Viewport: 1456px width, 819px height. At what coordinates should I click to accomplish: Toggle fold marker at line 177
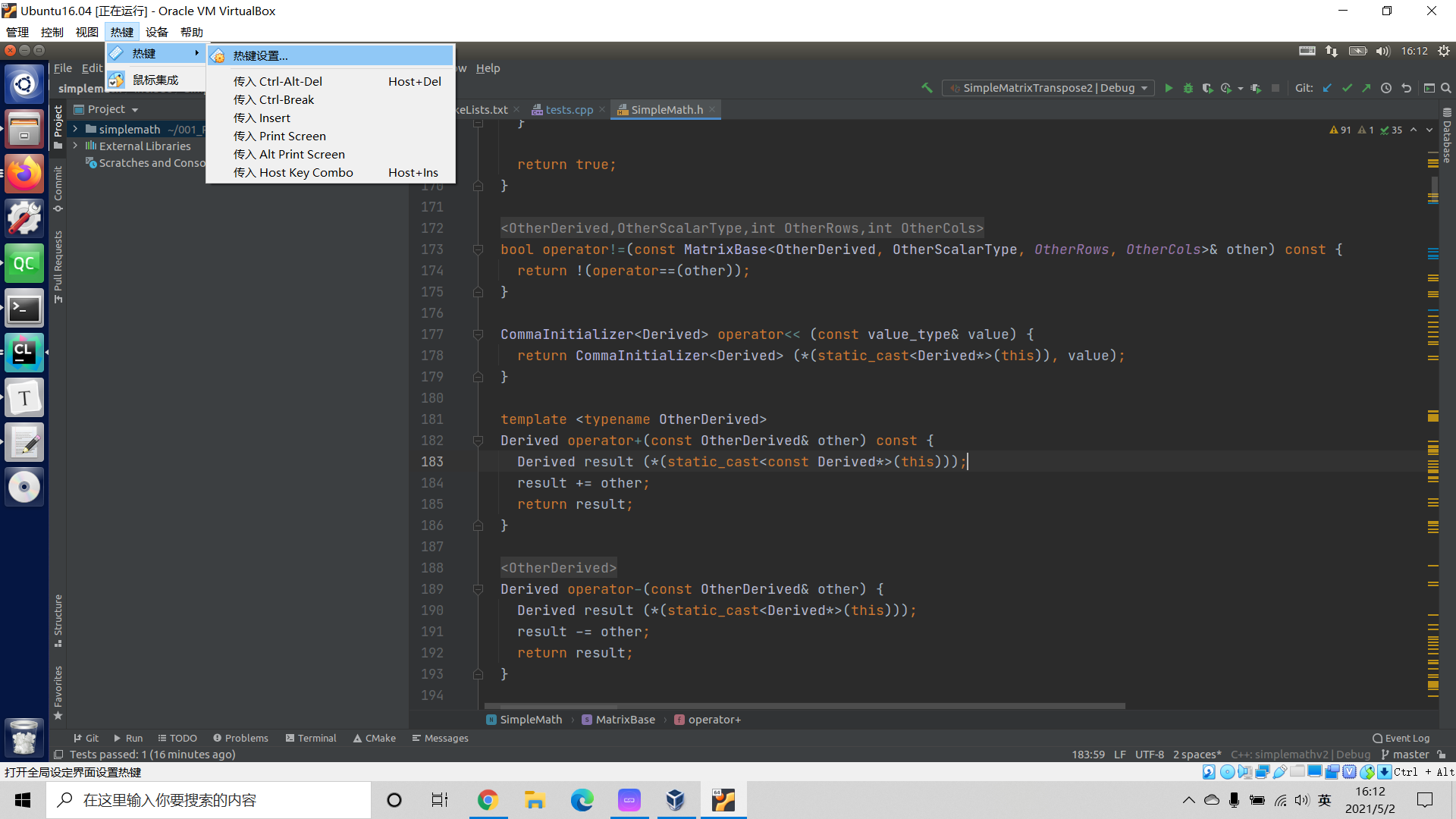478,334
